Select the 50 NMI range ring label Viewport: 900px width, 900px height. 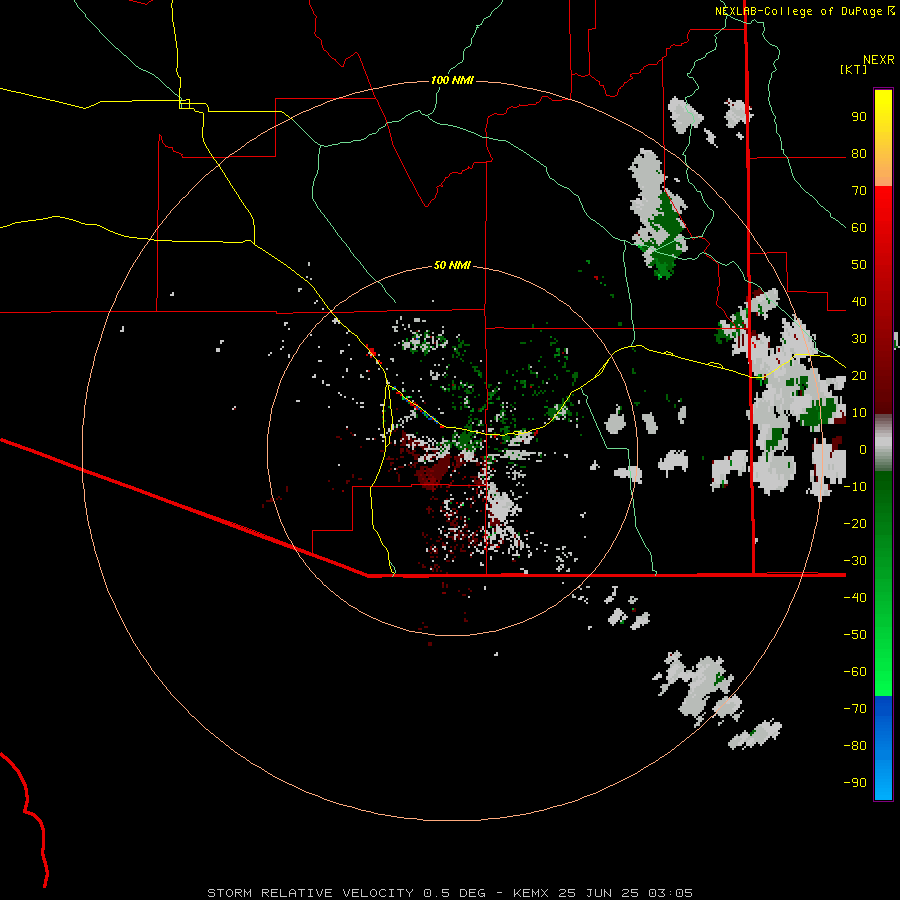(x=452, y=265)
